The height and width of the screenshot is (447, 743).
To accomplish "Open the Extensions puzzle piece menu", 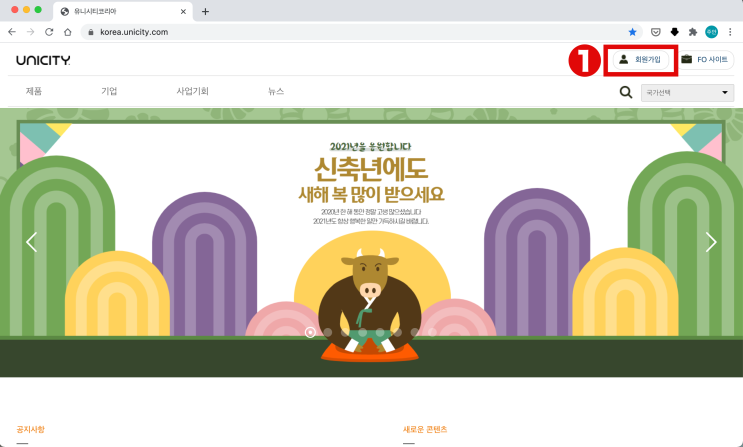I will point(693,32).
